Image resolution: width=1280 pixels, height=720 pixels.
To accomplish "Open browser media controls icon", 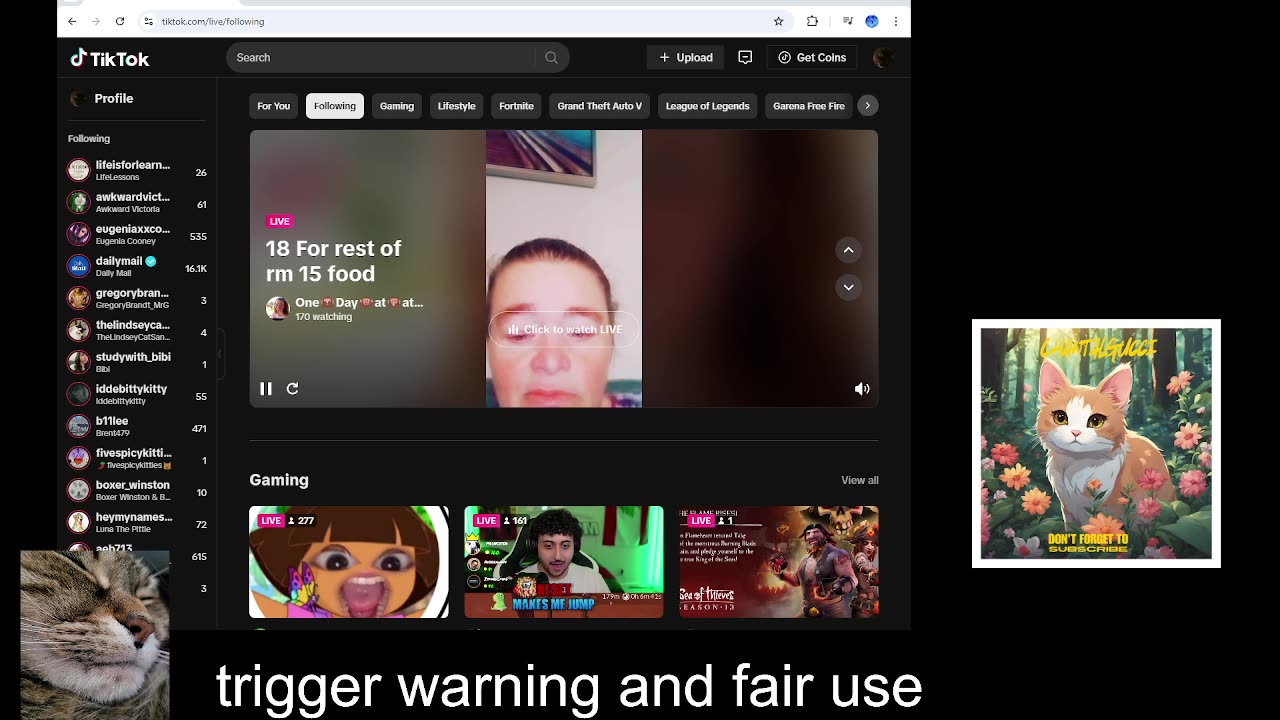I will click(x=848, y=21).
